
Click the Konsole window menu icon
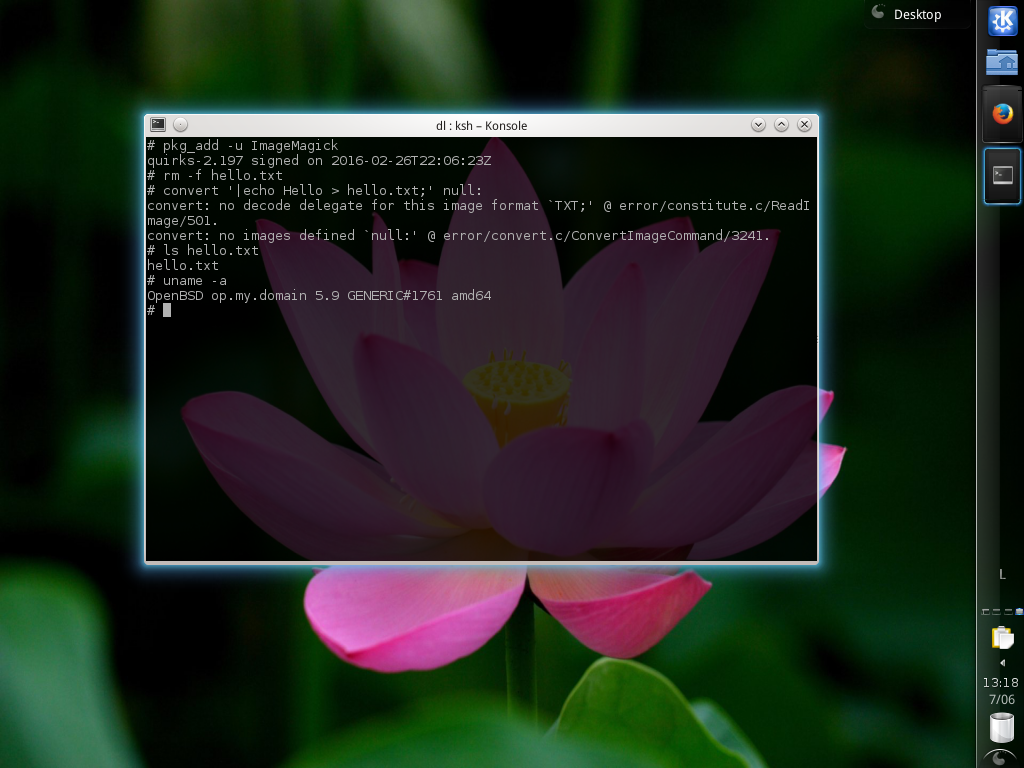click(x=158, y=125)
